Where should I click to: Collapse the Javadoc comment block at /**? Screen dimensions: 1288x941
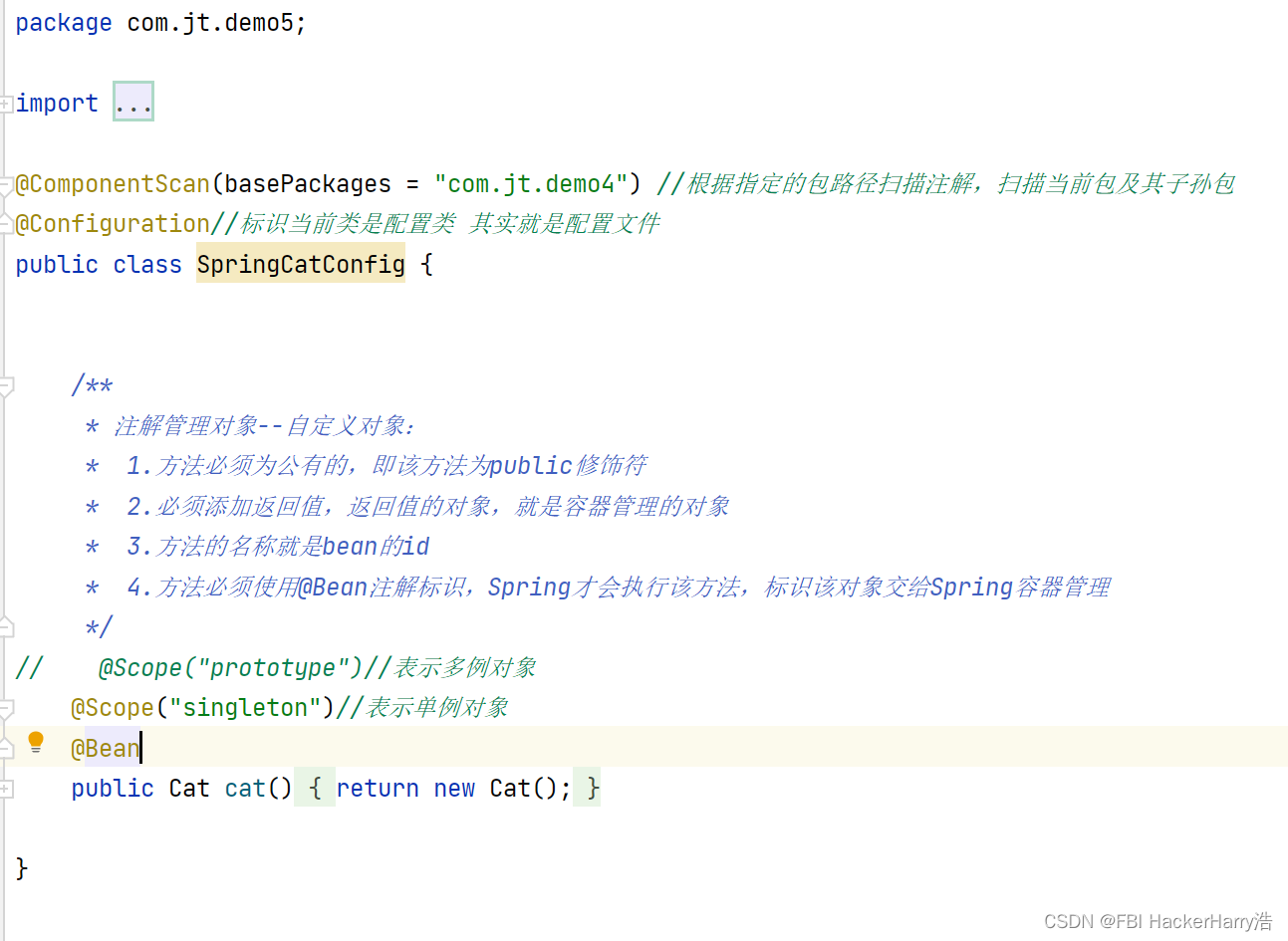[x=6, y=386]
